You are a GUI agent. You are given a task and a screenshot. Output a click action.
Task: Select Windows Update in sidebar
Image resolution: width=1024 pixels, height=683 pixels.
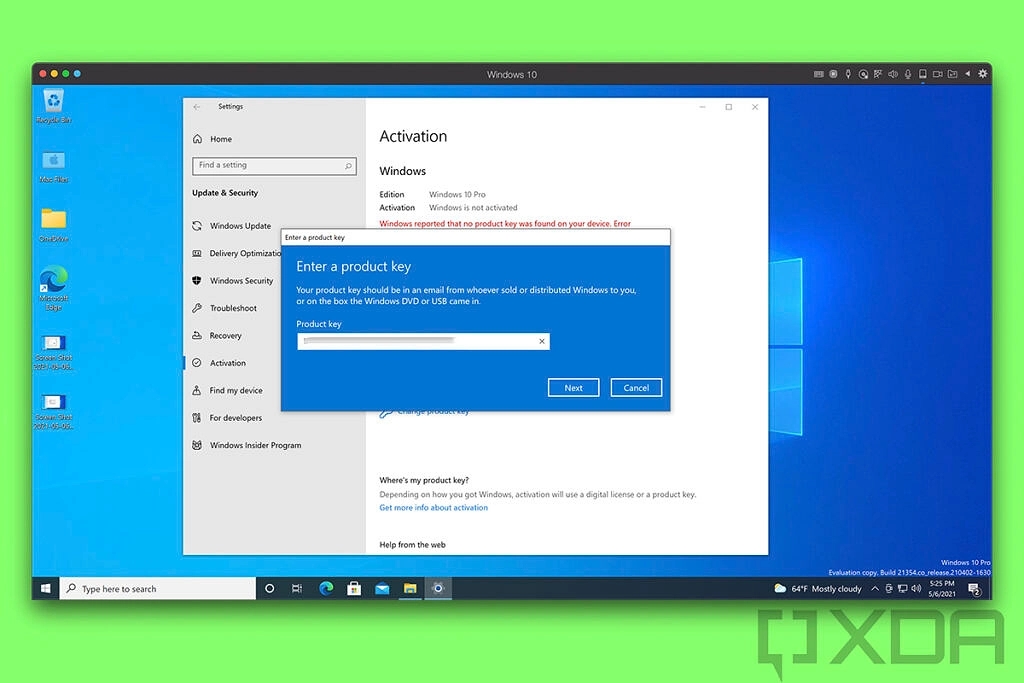point(240,226)
